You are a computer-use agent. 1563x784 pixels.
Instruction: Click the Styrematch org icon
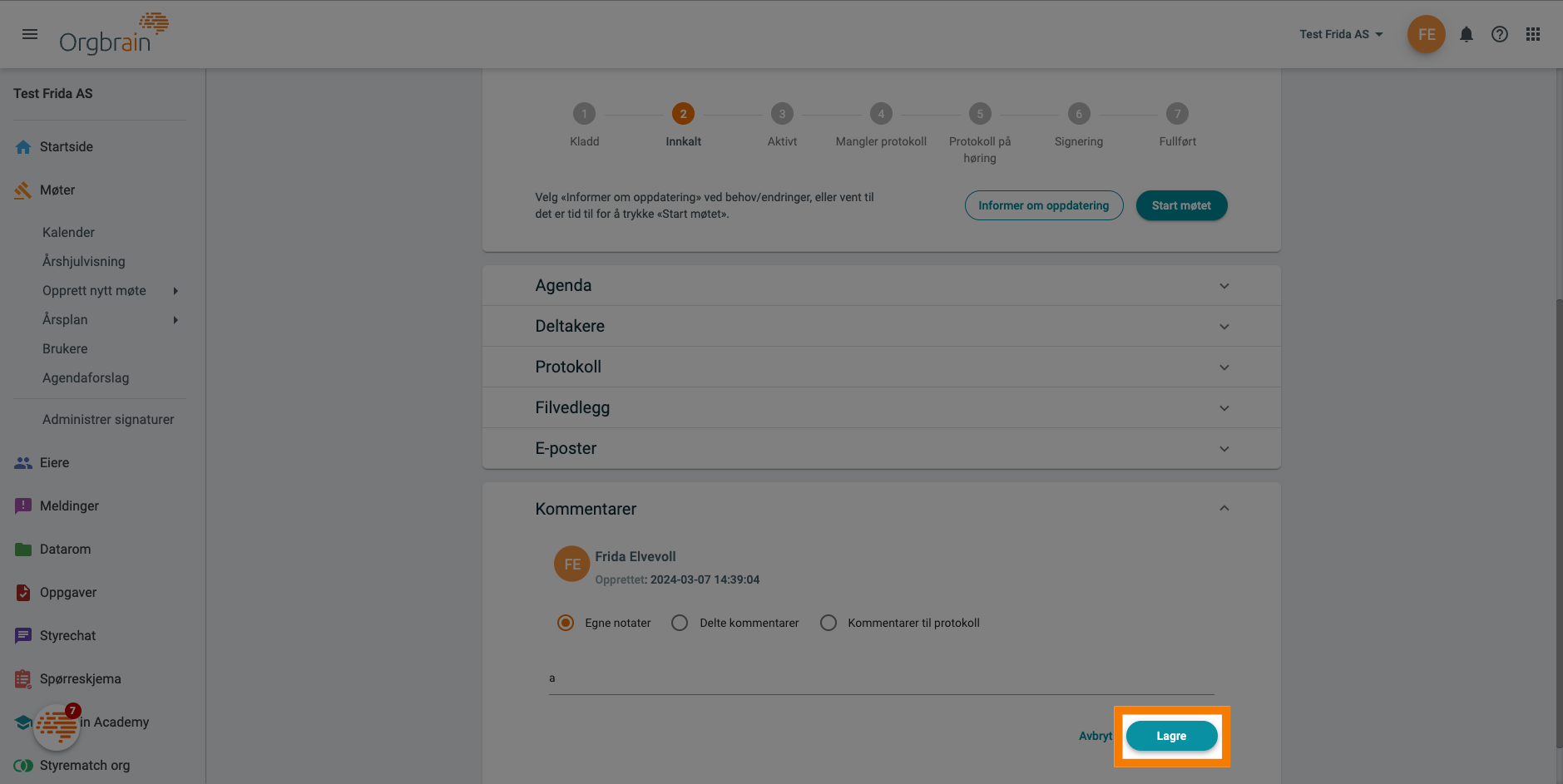23,766
